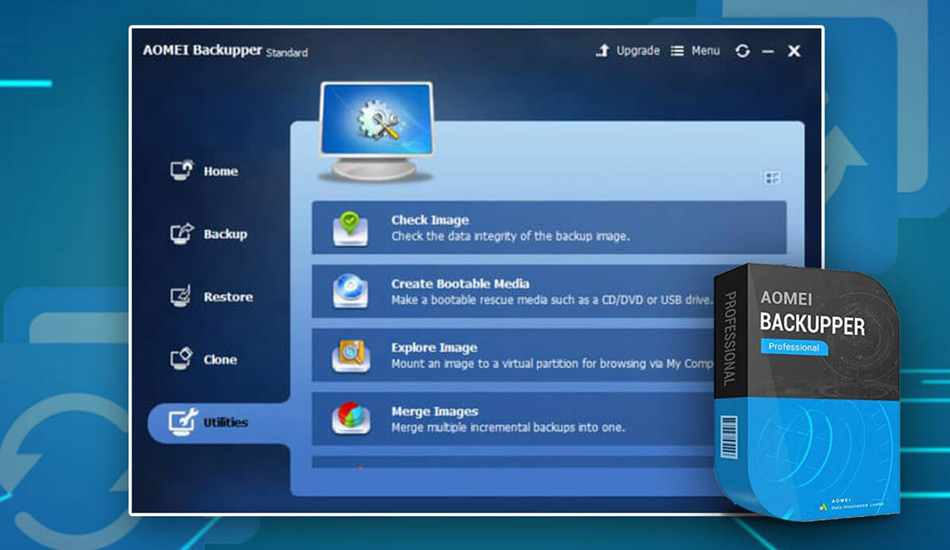Screen dimensions: 950x550
Task: Click the Upgrade arrow icon
Action: 602,51
